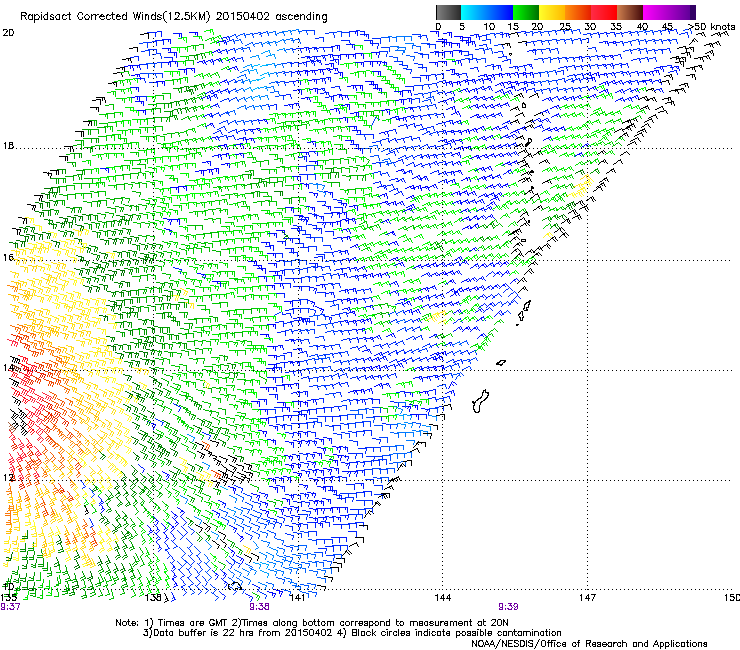The image size is (740, 650).
Task: Click the '135' longitude label on the bottom axis
Action: 8,598
